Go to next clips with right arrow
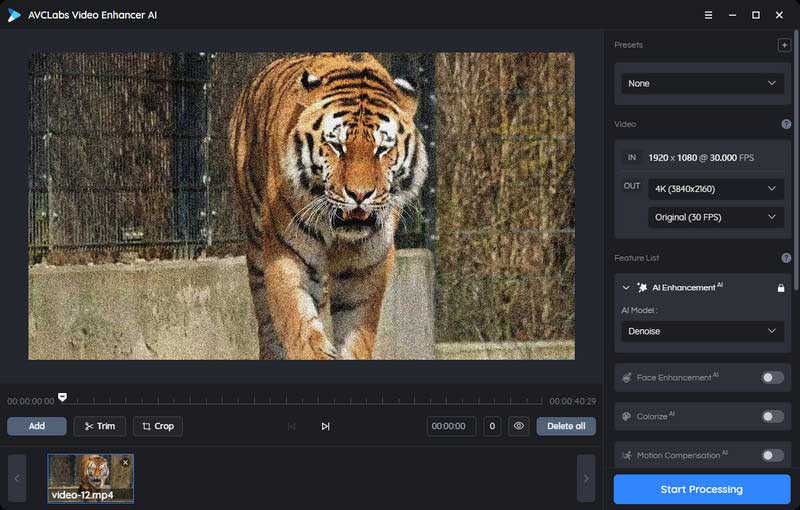 pyautogui.click(x=586, y=478)
